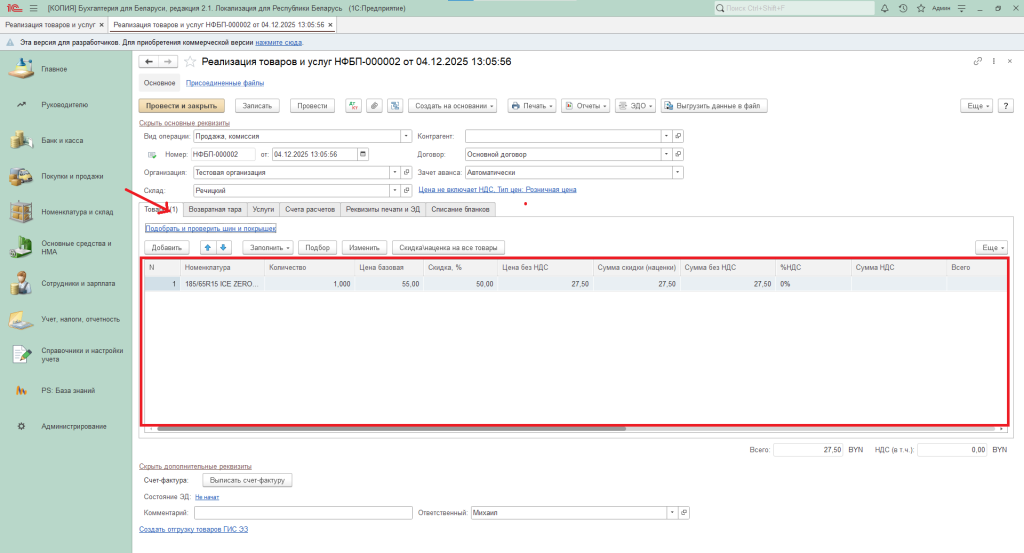Switch to the Счета расчетов tab
Screen dimensions: 1024x553
pos(309,210)
